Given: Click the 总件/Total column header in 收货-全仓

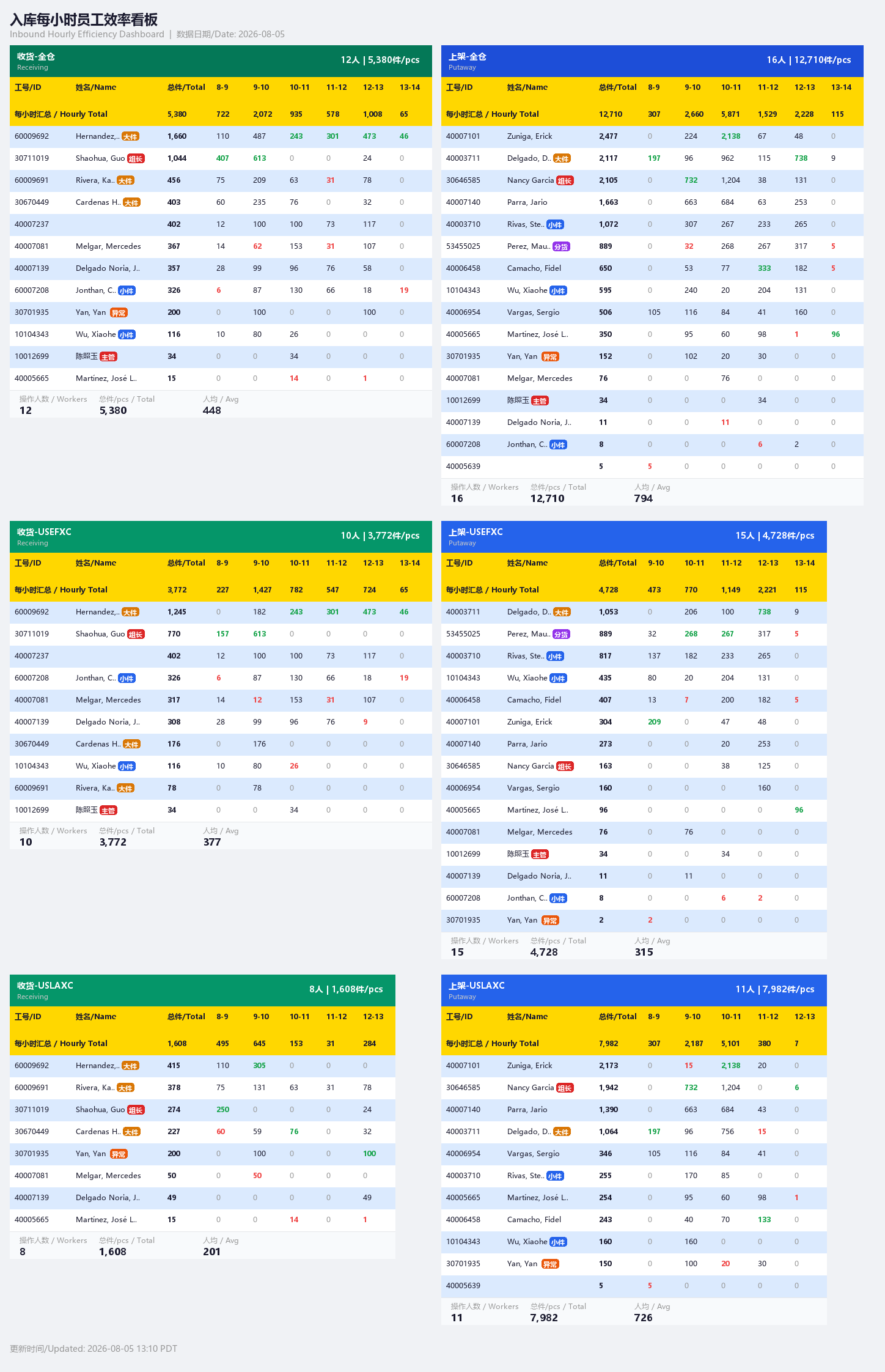Looking at the screenshot, I should [x=186, y=87].
